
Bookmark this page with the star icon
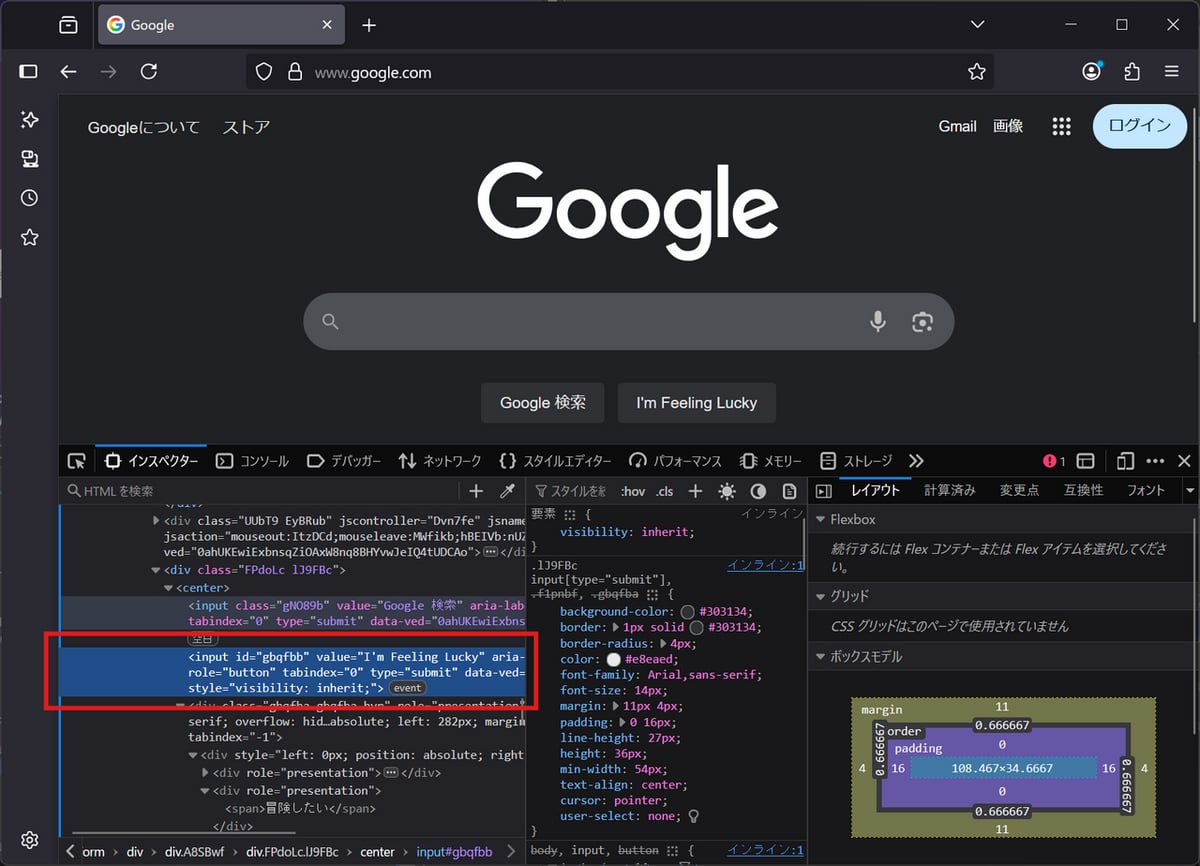977,72
